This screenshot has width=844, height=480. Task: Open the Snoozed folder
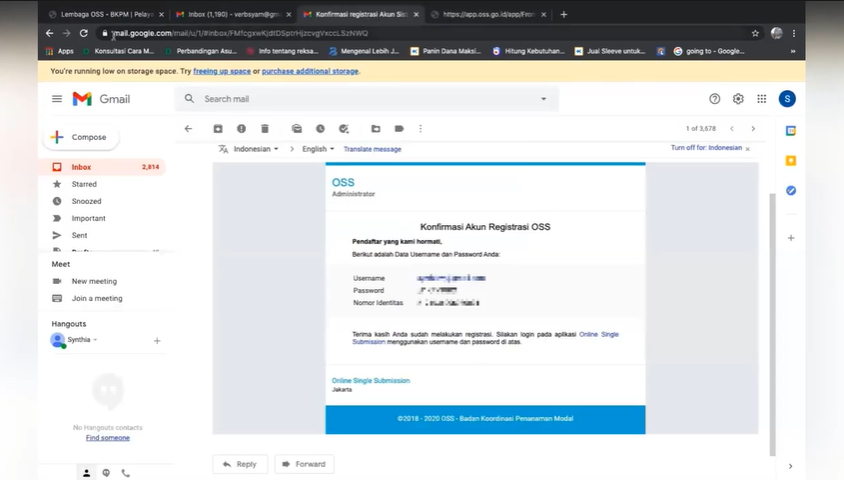(x=102, y=201)
